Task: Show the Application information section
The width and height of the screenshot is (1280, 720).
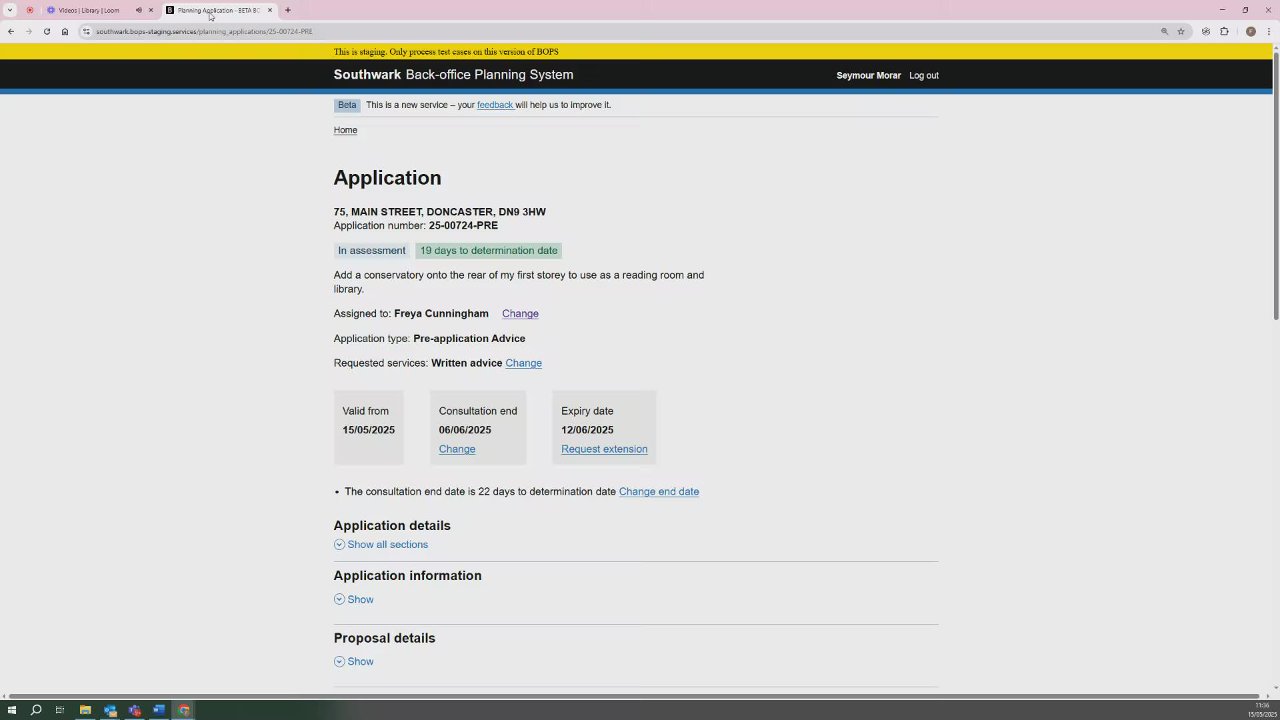Action: pos(360,600)
